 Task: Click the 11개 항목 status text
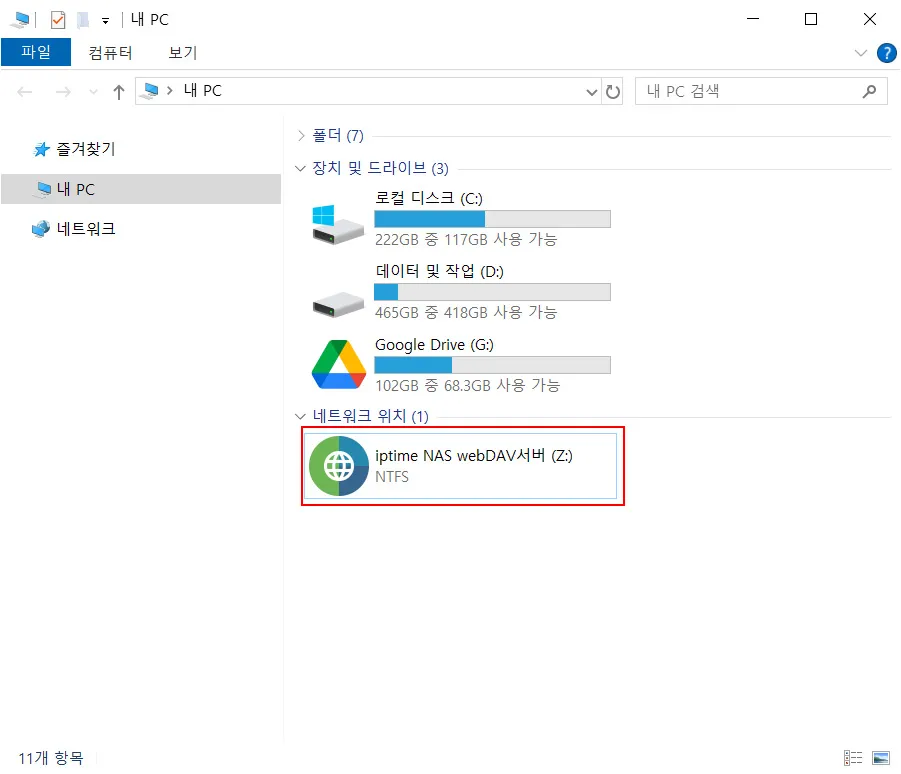tap(51, 758)
